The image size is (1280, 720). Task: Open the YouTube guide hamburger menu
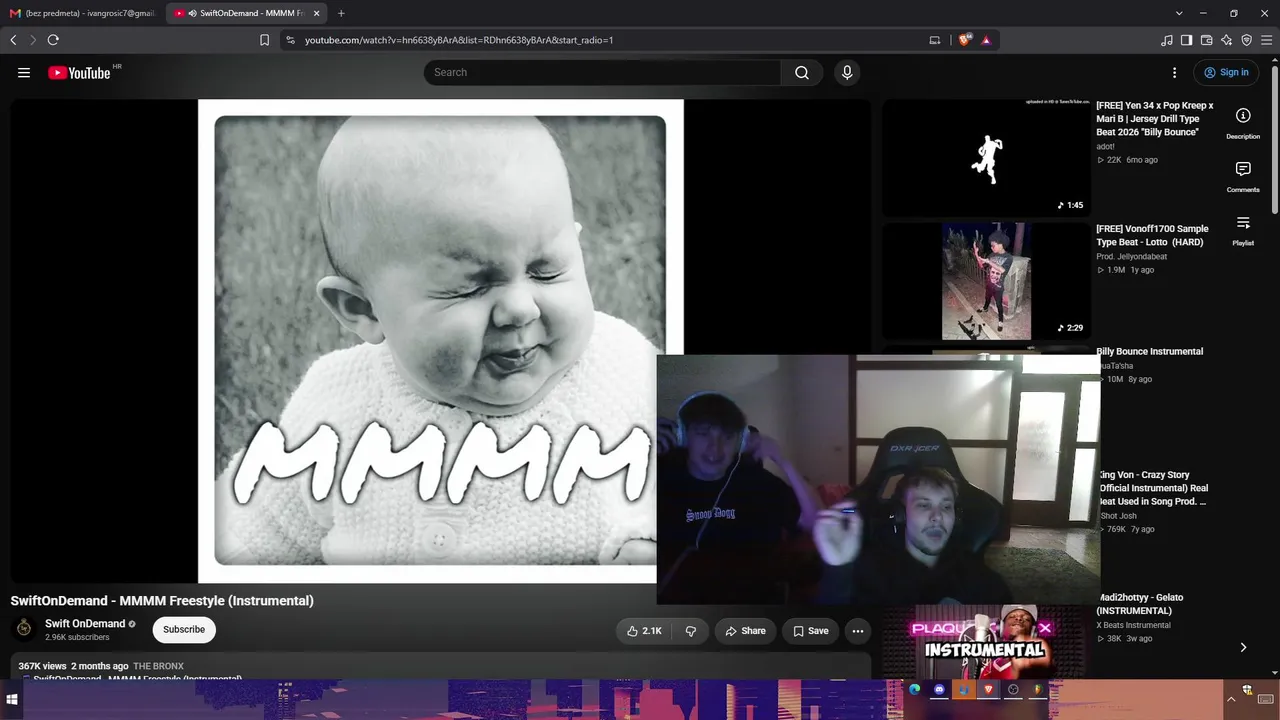[x=24, y=72]
